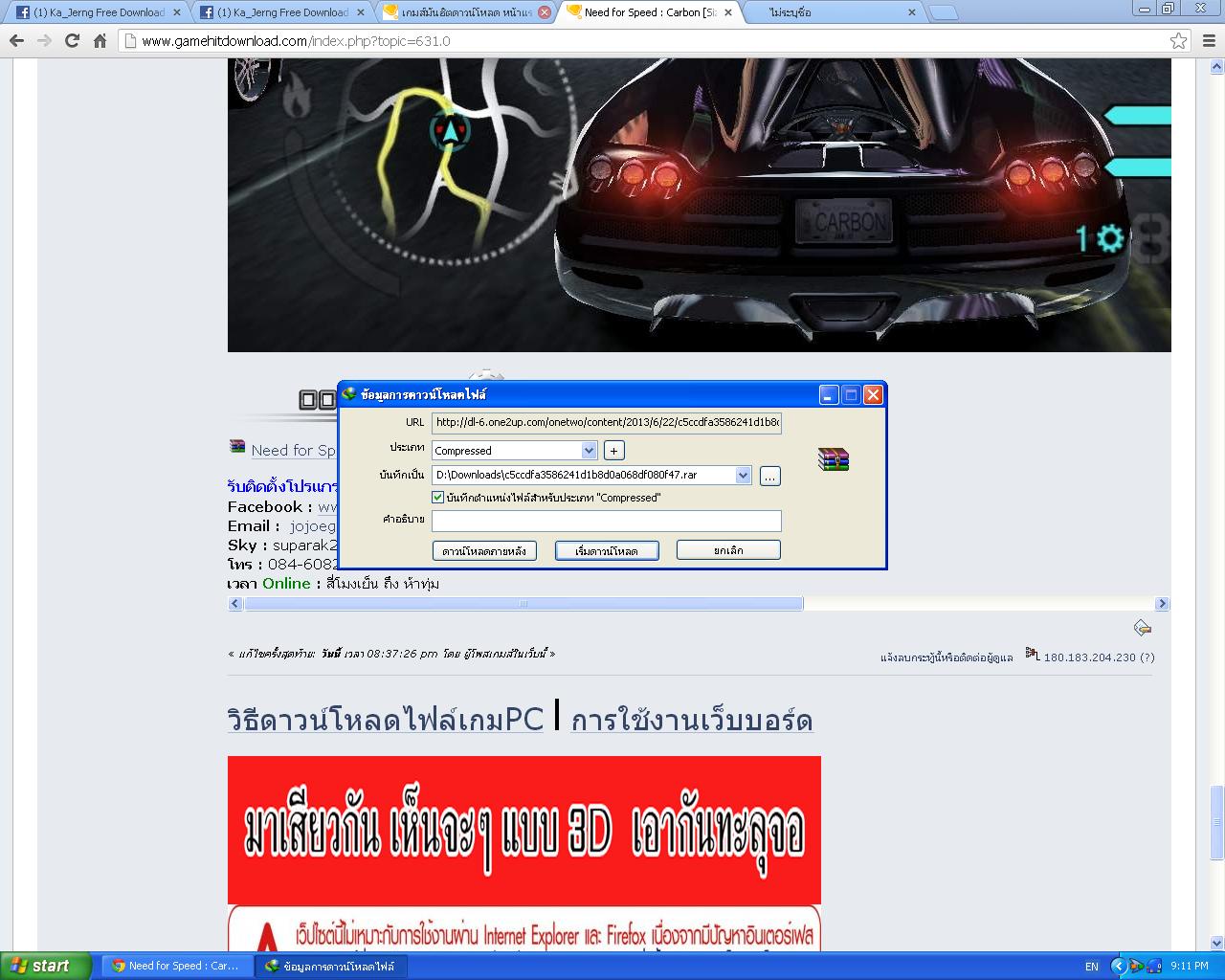The height and width of the screenshot is (980, 1225).
Task: Click the 'คำอธิบาย' description input field
Action: [607, 521]
